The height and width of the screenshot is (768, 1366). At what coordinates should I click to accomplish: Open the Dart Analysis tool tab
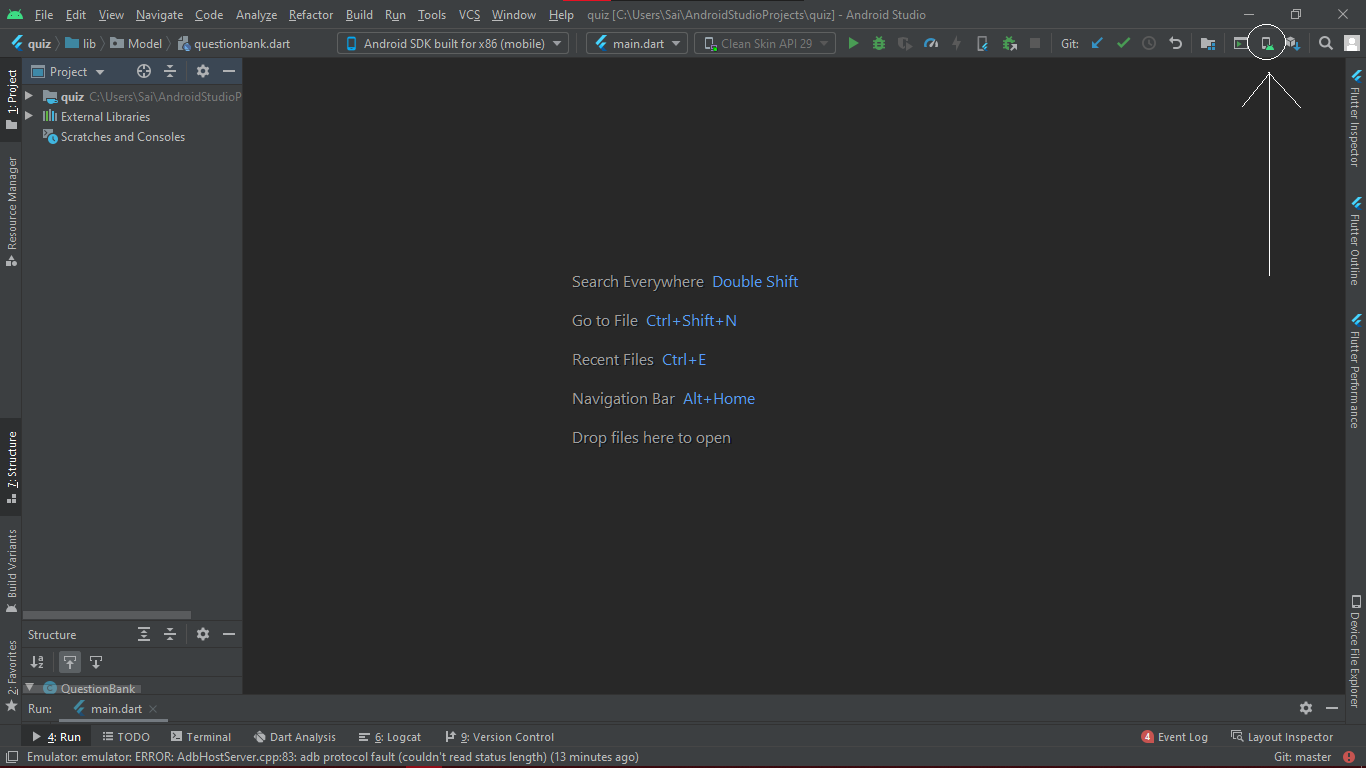pyautogui.click(x=295, y=737)
